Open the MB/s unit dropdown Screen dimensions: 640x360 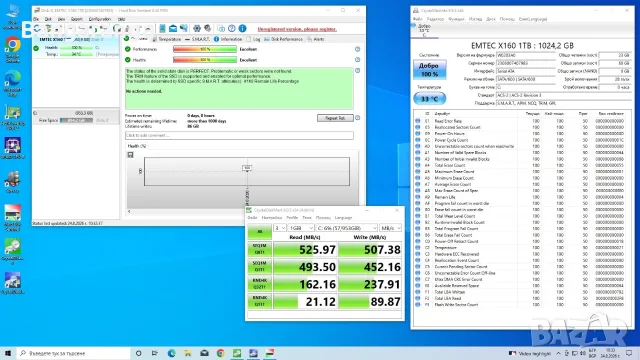(390, 228)
